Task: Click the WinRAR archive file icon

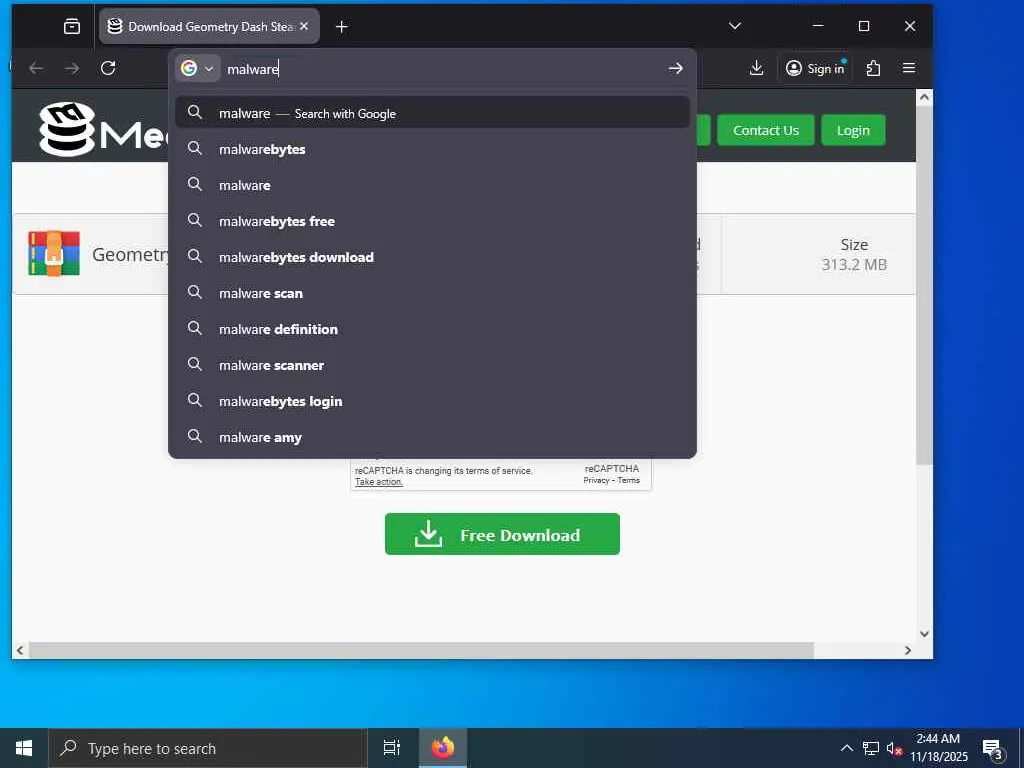Action: [x=54, y=253]
